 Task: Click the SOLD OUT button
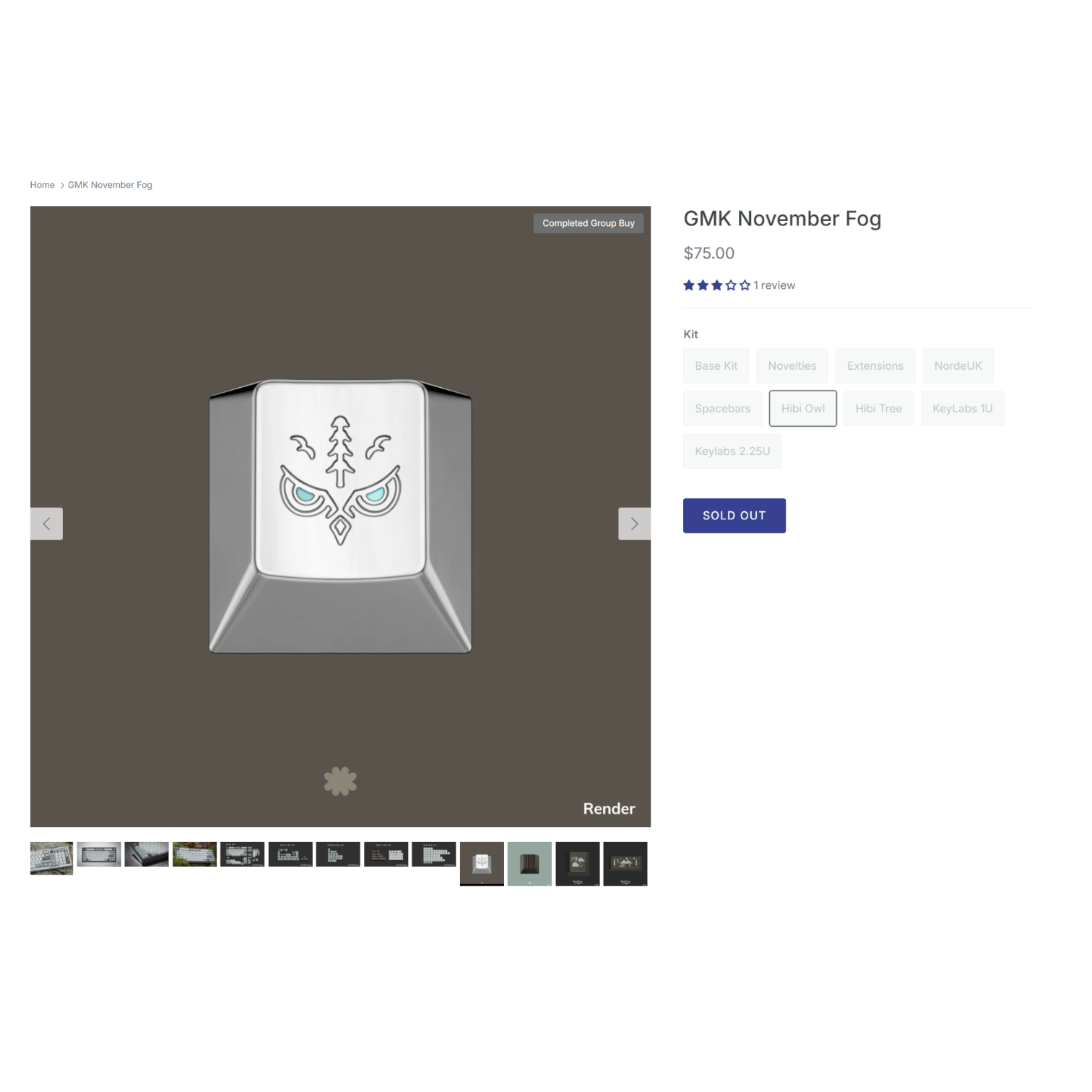click(x=734, y=516)
